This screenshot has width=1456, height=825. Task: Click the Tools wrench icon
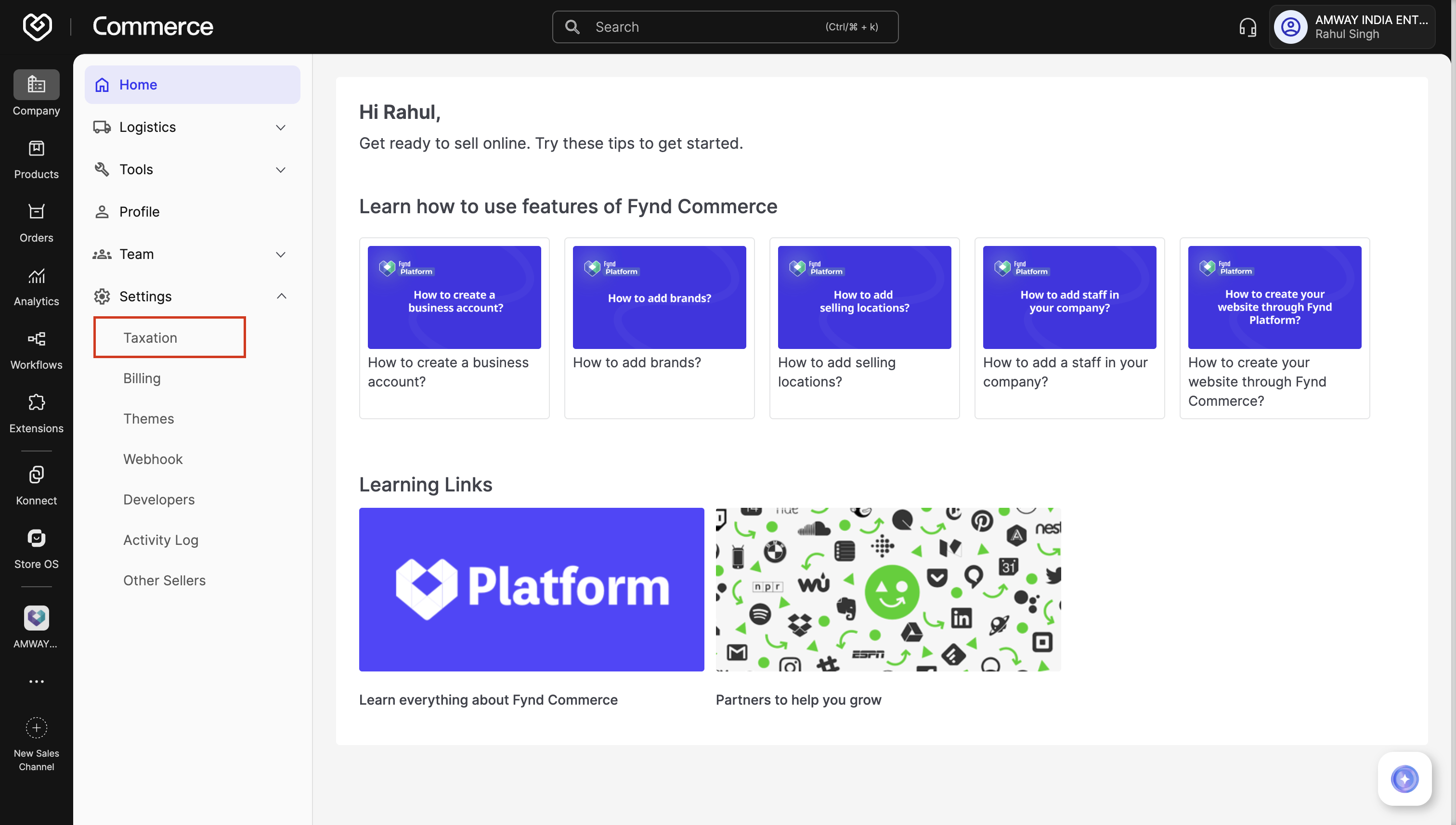tap(102, 169)
